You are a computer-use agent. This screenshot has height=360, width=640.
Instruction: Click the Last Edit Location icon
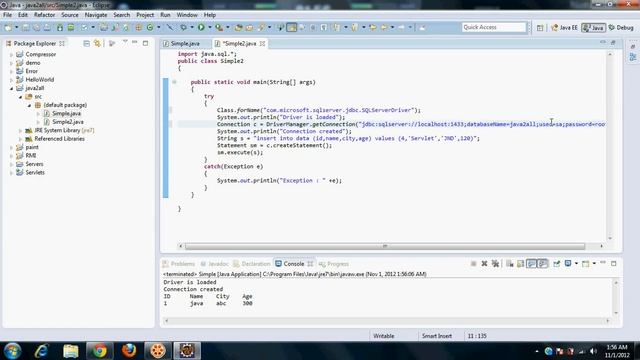coord(373,27)
